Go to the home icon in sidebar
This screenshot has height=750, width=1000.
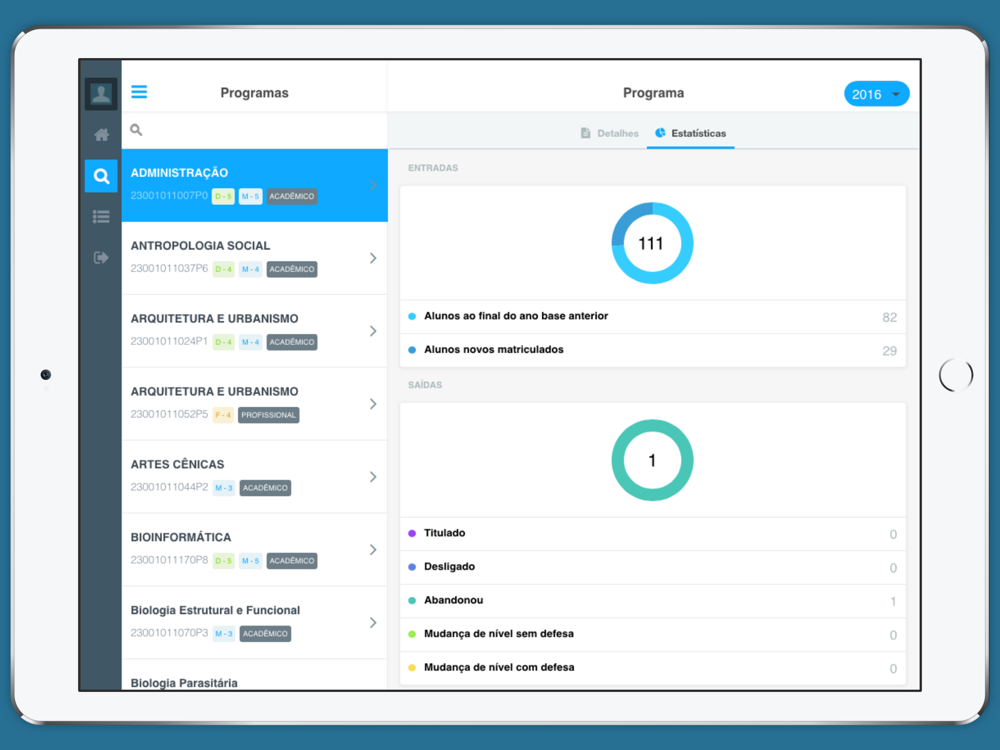point(101,135)
